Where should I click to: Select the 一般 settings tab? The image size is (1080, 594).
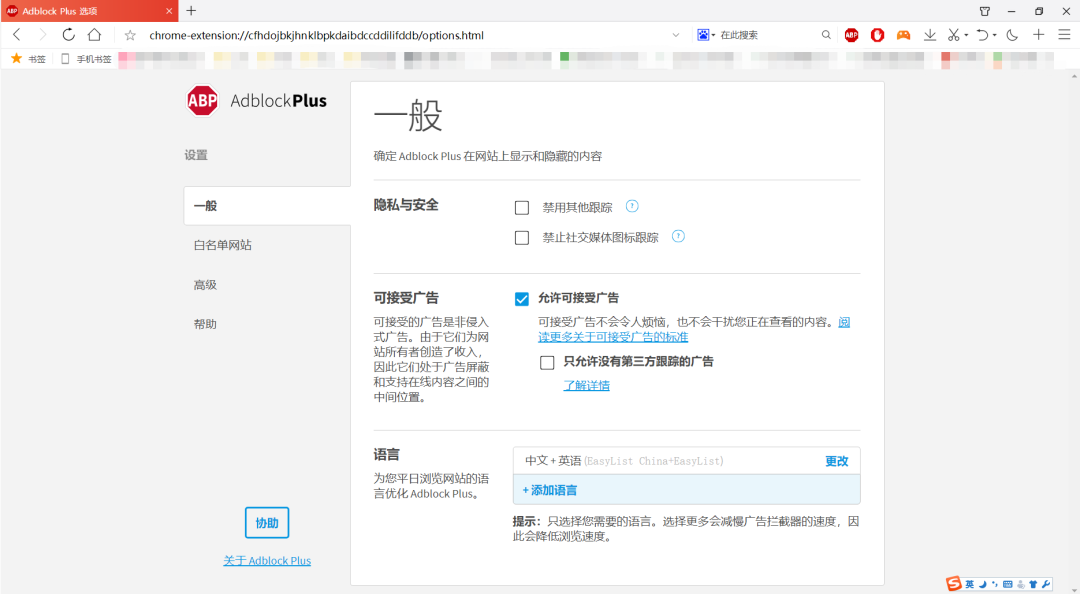[x=267, y=205]
